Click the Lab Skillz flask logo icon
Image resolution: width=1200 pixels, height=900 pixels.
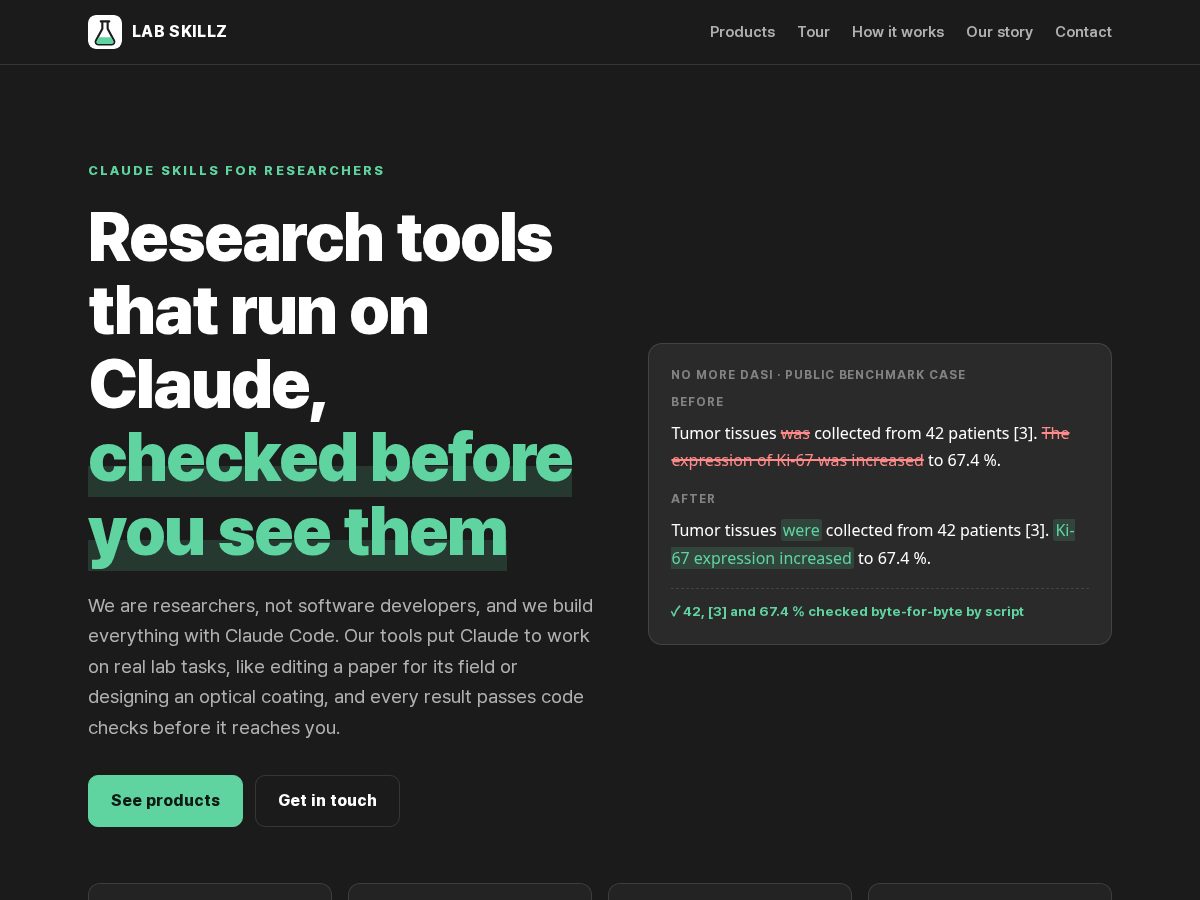[x=105, y=32]
